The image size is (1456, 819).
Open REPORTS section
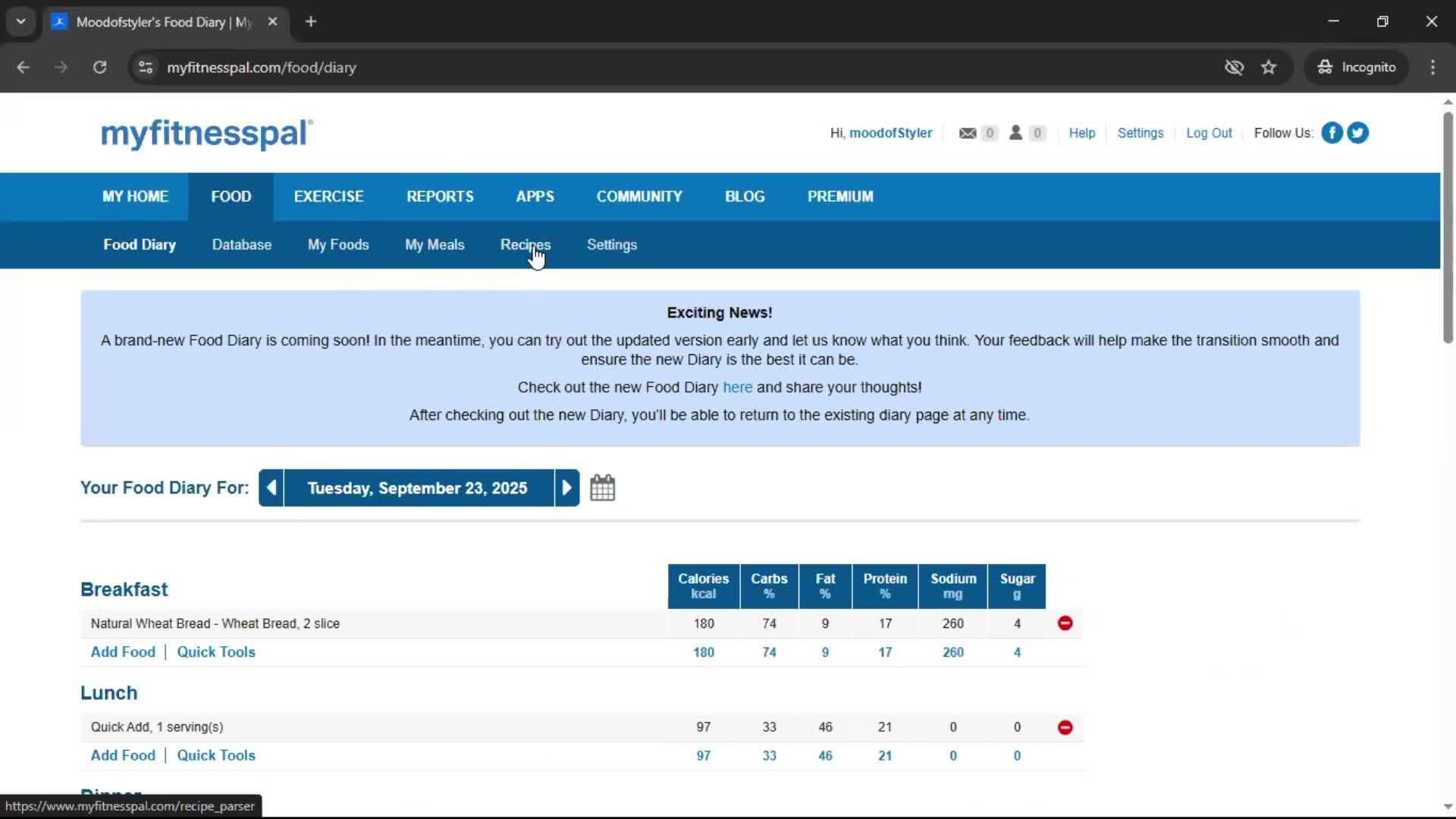(x=440, y=196)
